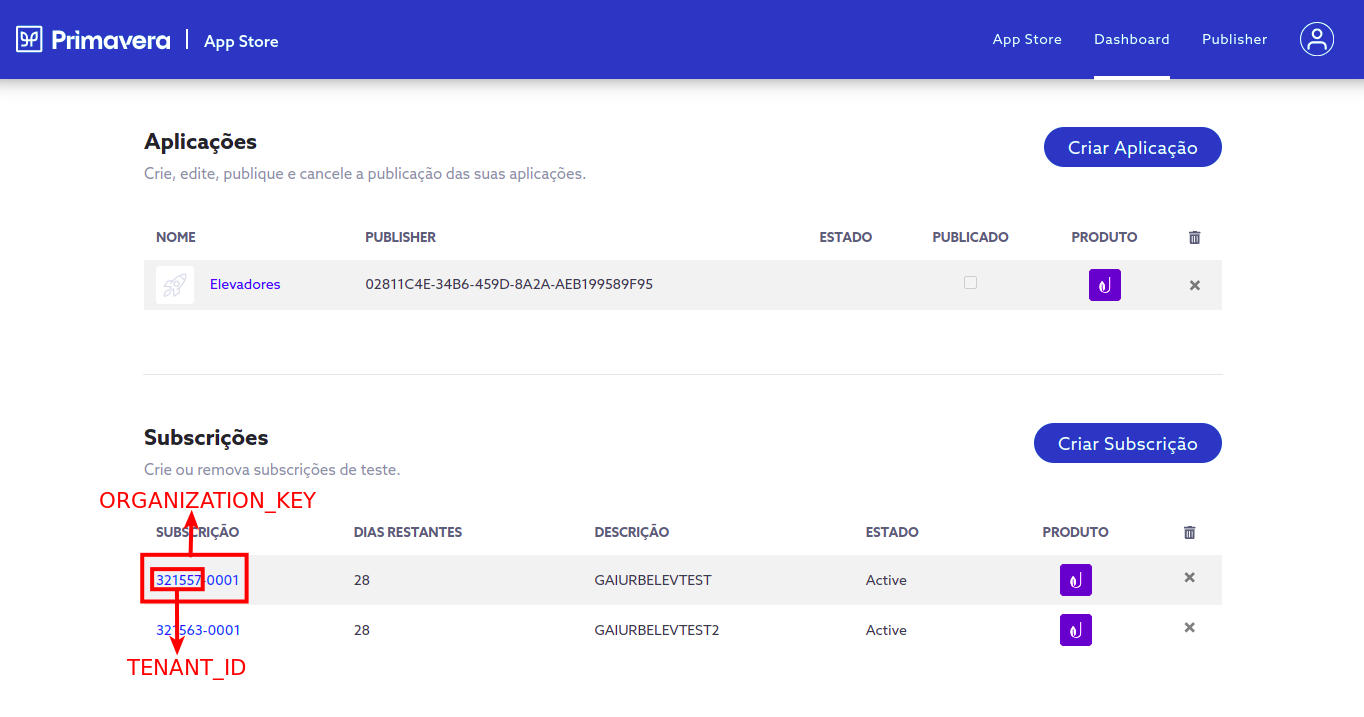Open the Produto icon for the Elevadores application
The width and height of the screenshot is (1364, 717).
click(1104, 285)
